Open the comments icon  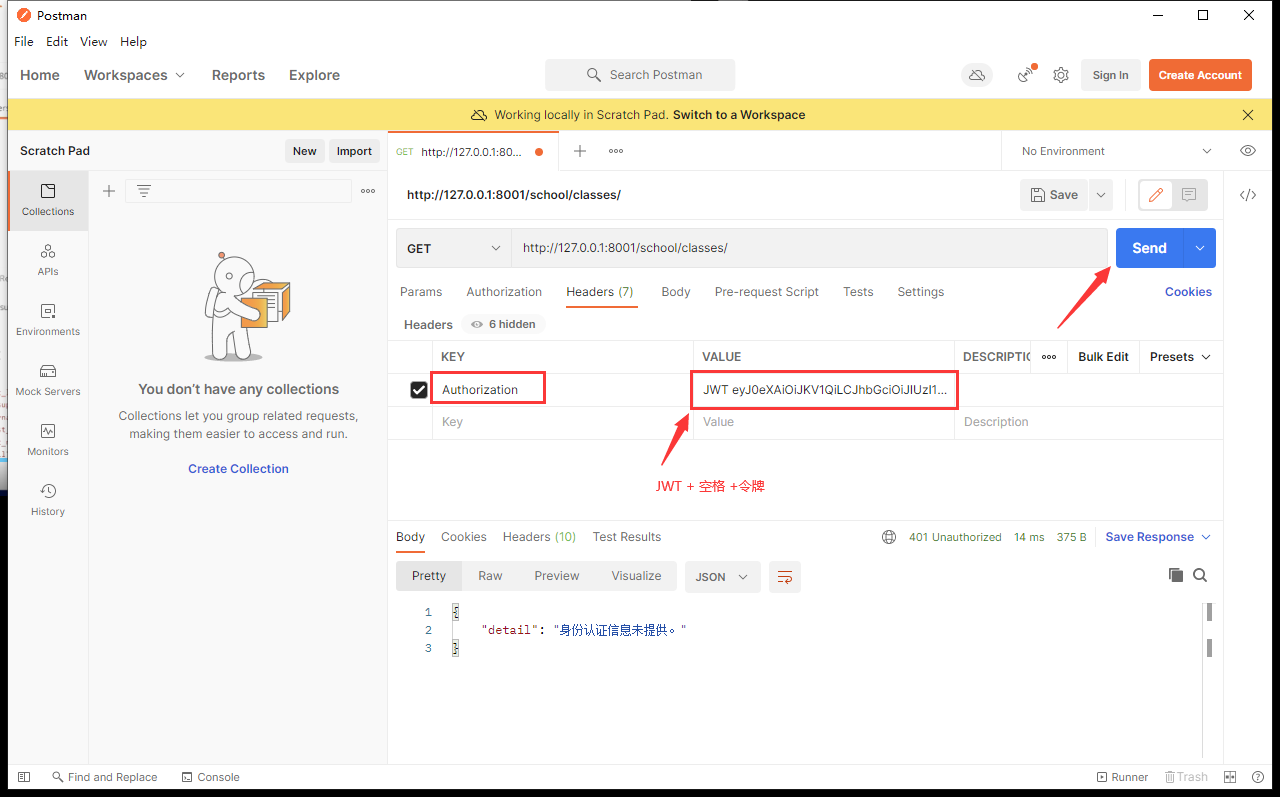1189,195
